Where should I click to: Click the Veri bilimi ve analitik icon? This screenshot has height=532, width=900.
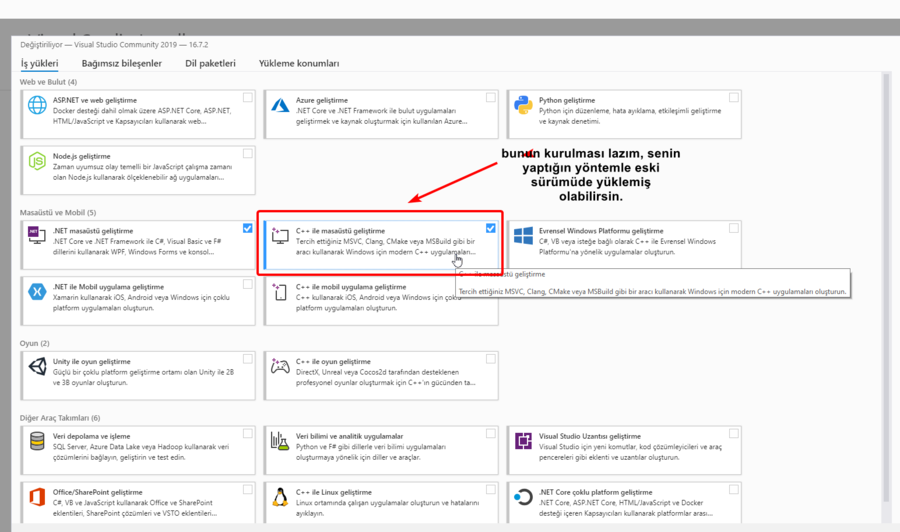(280, 441)
